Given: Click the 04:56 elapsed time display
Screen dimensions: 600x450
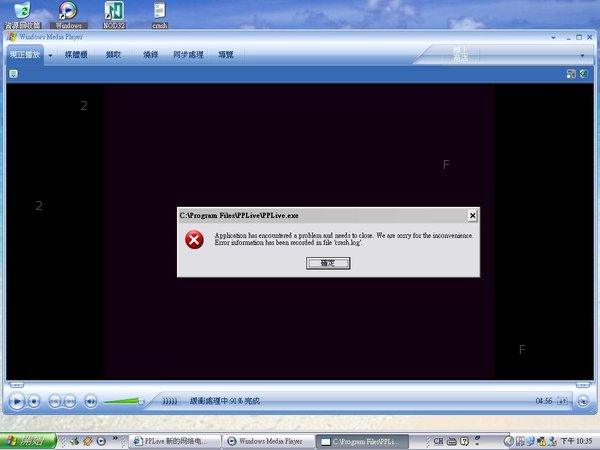Looking at the screenshot, I should click(x=544, y=401).
